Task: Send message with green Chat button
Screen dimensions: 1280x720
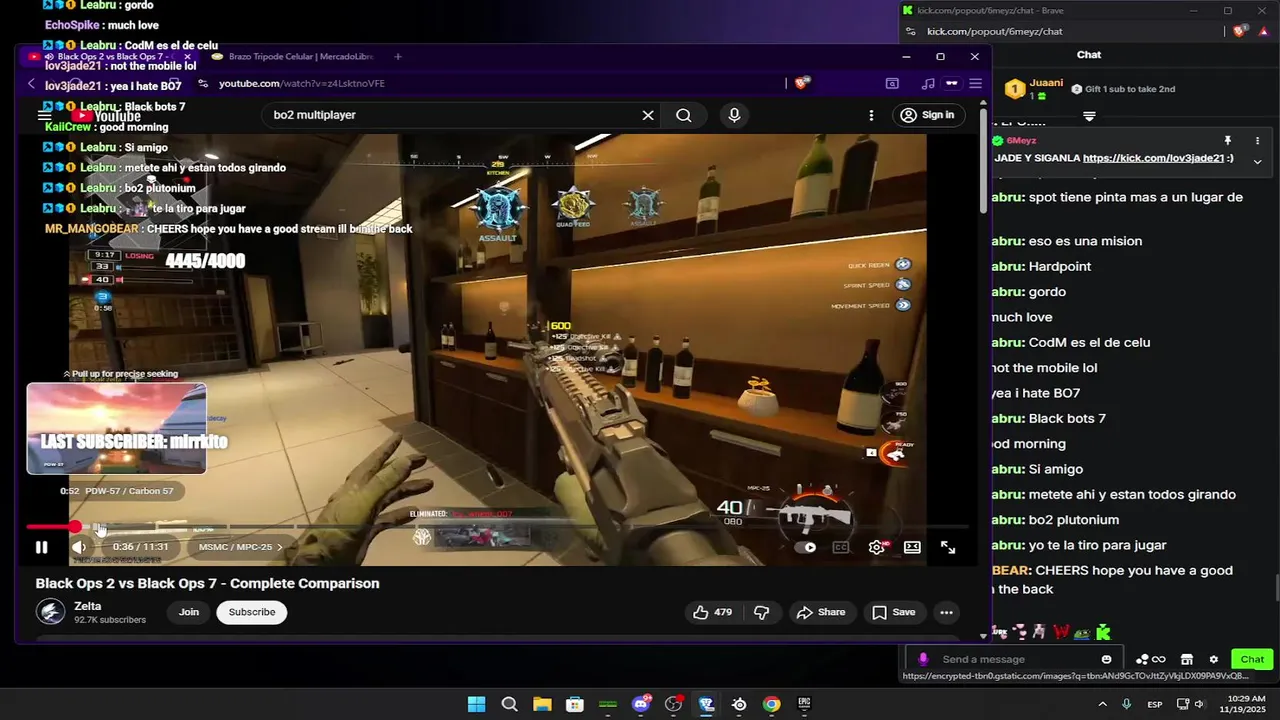Action: click(x=1252, y=659)
